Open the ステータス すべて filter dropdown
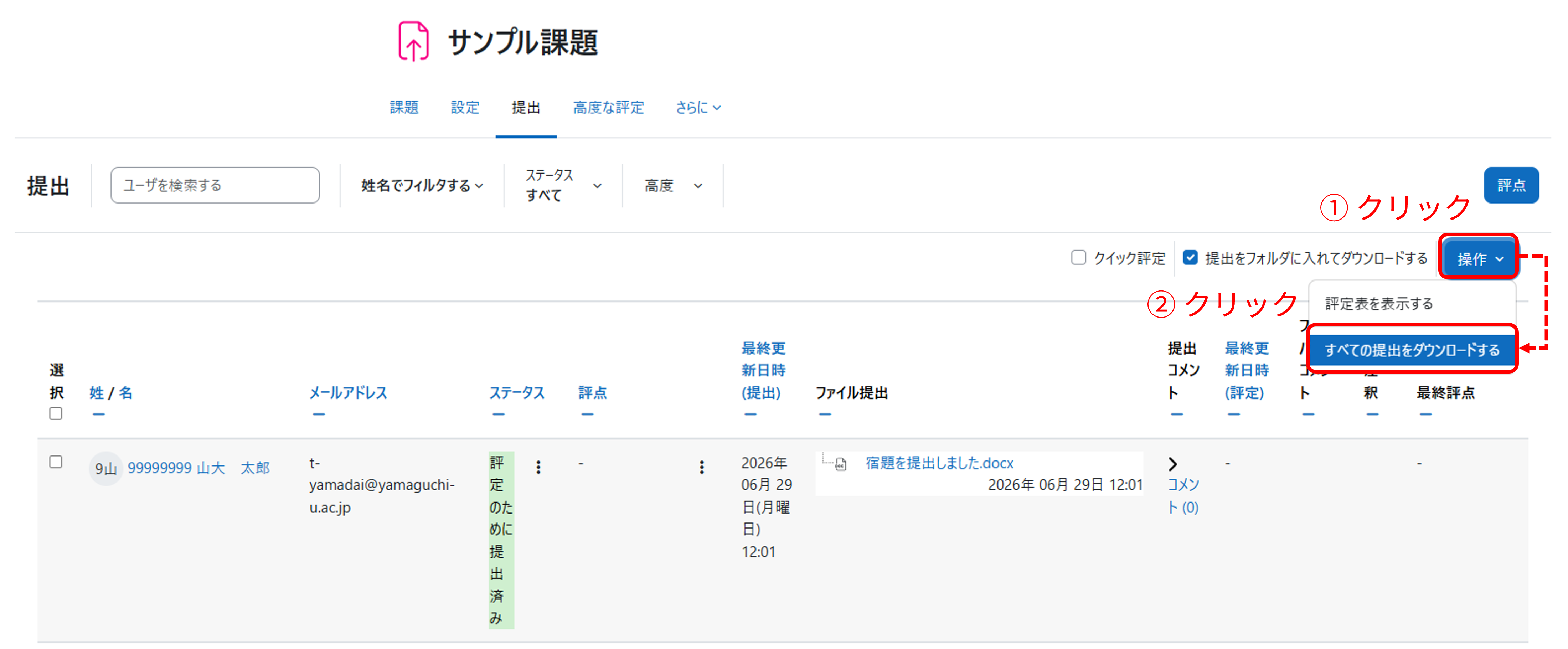 point(564,185)
